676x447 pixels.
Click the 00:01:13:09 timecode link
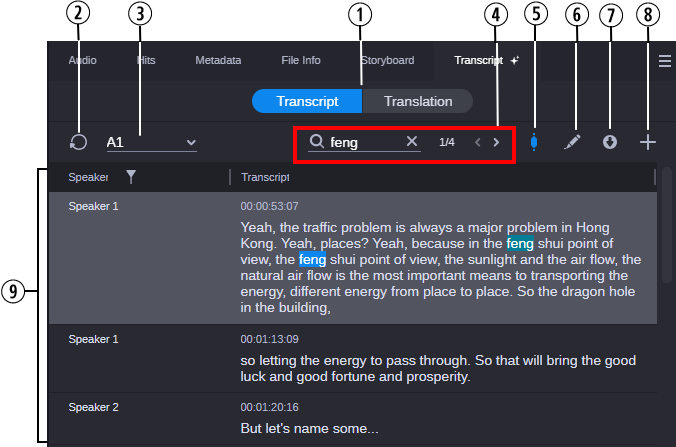click(270, 339)
